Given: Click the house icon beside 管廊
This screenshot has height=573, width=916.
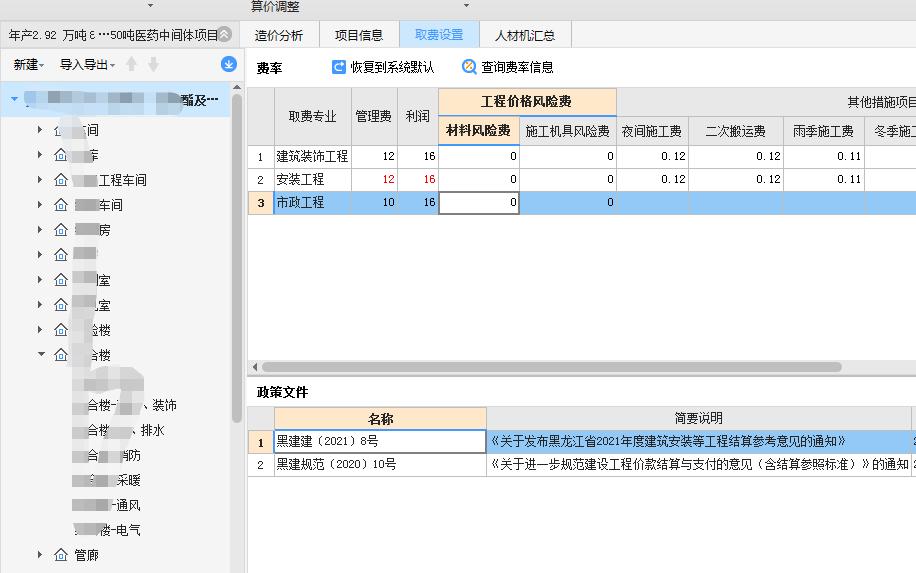Looking at the screenshot, I should (x=61, y=555).
